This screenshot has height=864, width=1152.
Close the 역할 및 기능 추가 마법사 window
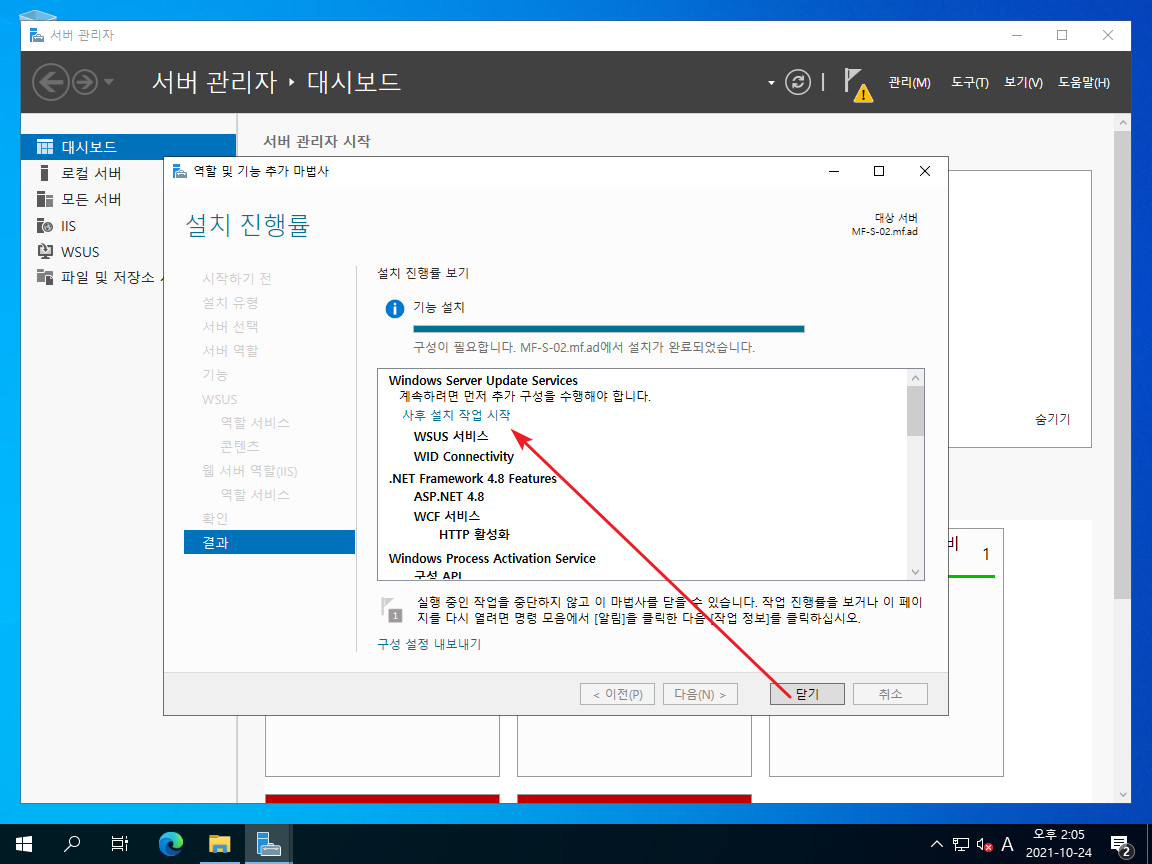[x=925, y=171]
